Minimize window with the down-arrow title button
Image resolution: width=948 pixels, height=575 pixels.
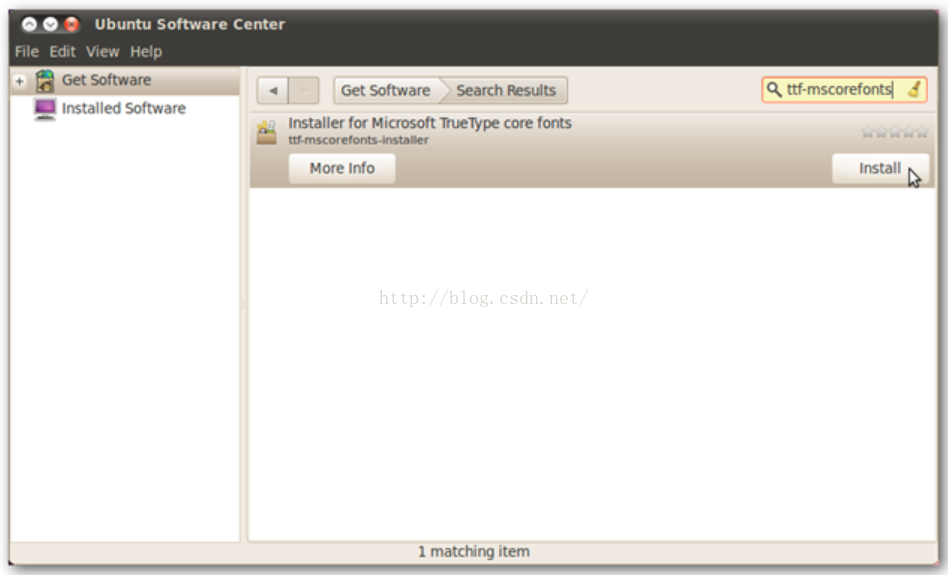50,24
